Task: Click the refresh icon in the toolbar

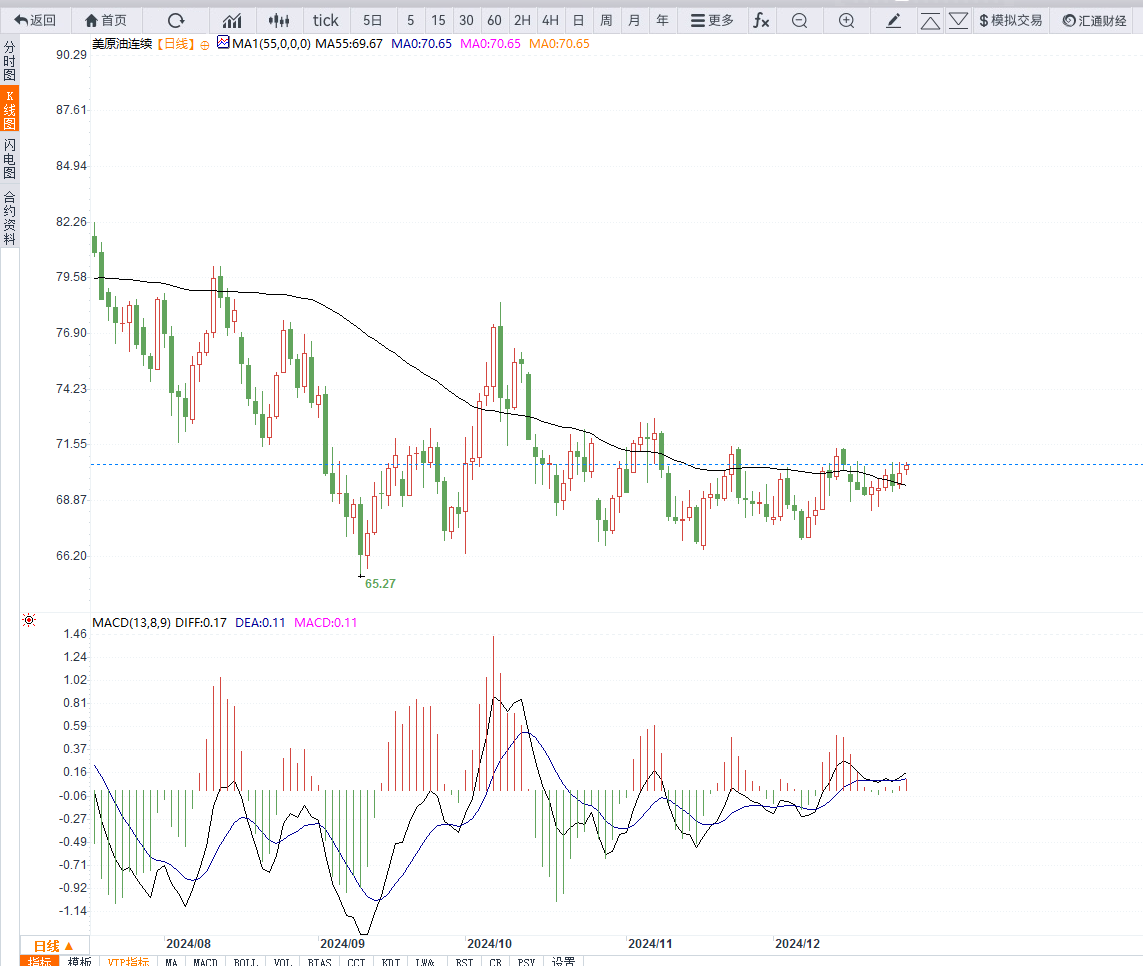Action: [x=176, y=20]
